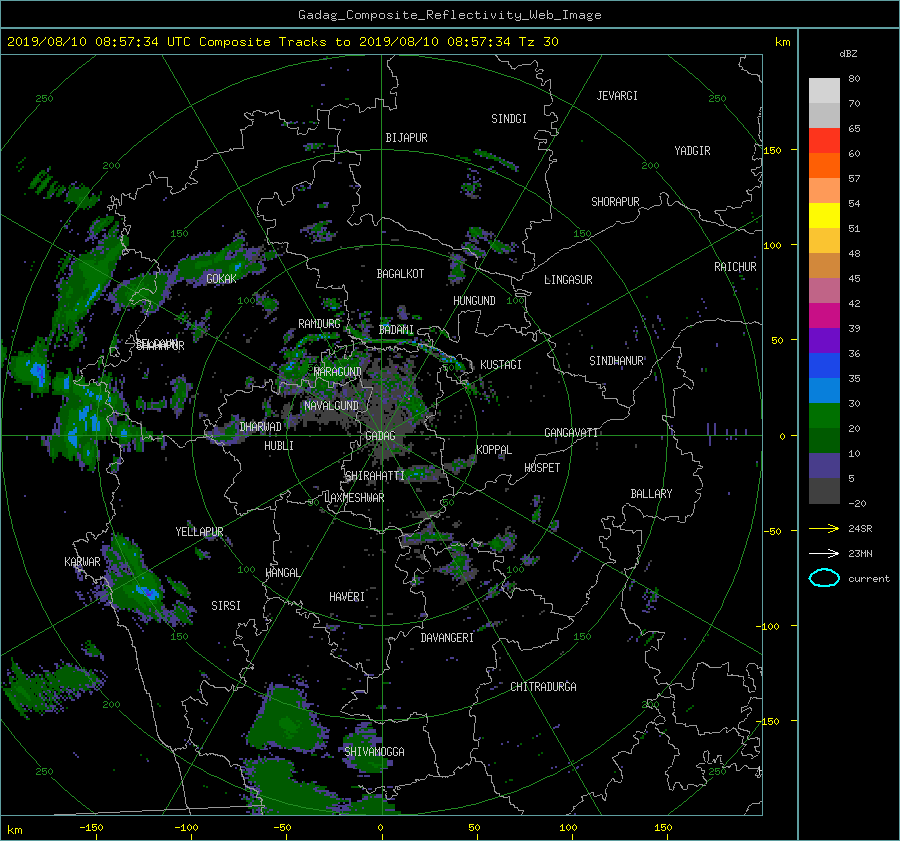Viewport: 900px width, 841px height.
Task: Click the blue storm core near KARWAR
Action: click(x=147, y=591)
